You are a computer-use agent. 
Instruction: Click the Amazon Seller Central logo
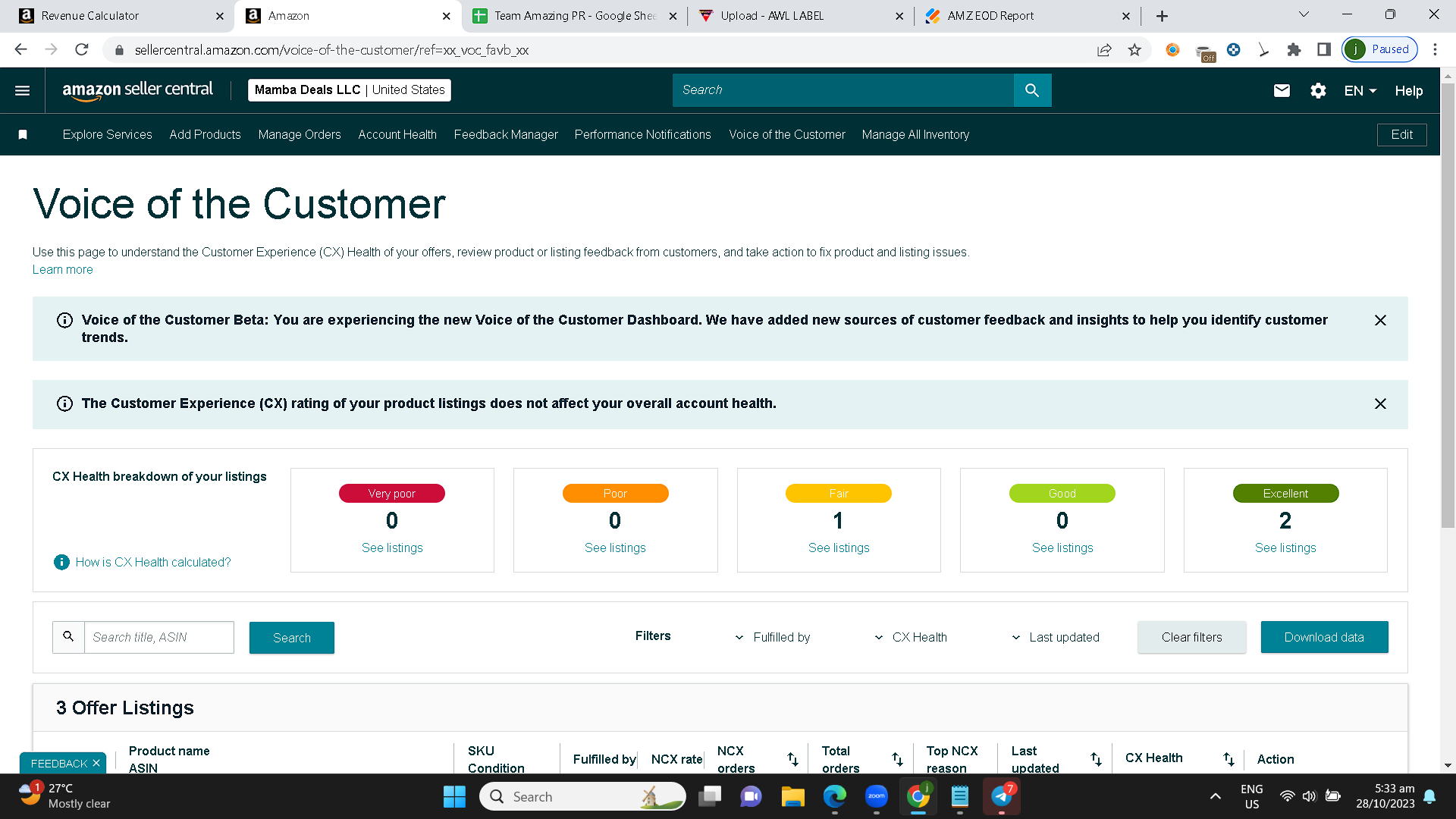[x=138, y=90]
